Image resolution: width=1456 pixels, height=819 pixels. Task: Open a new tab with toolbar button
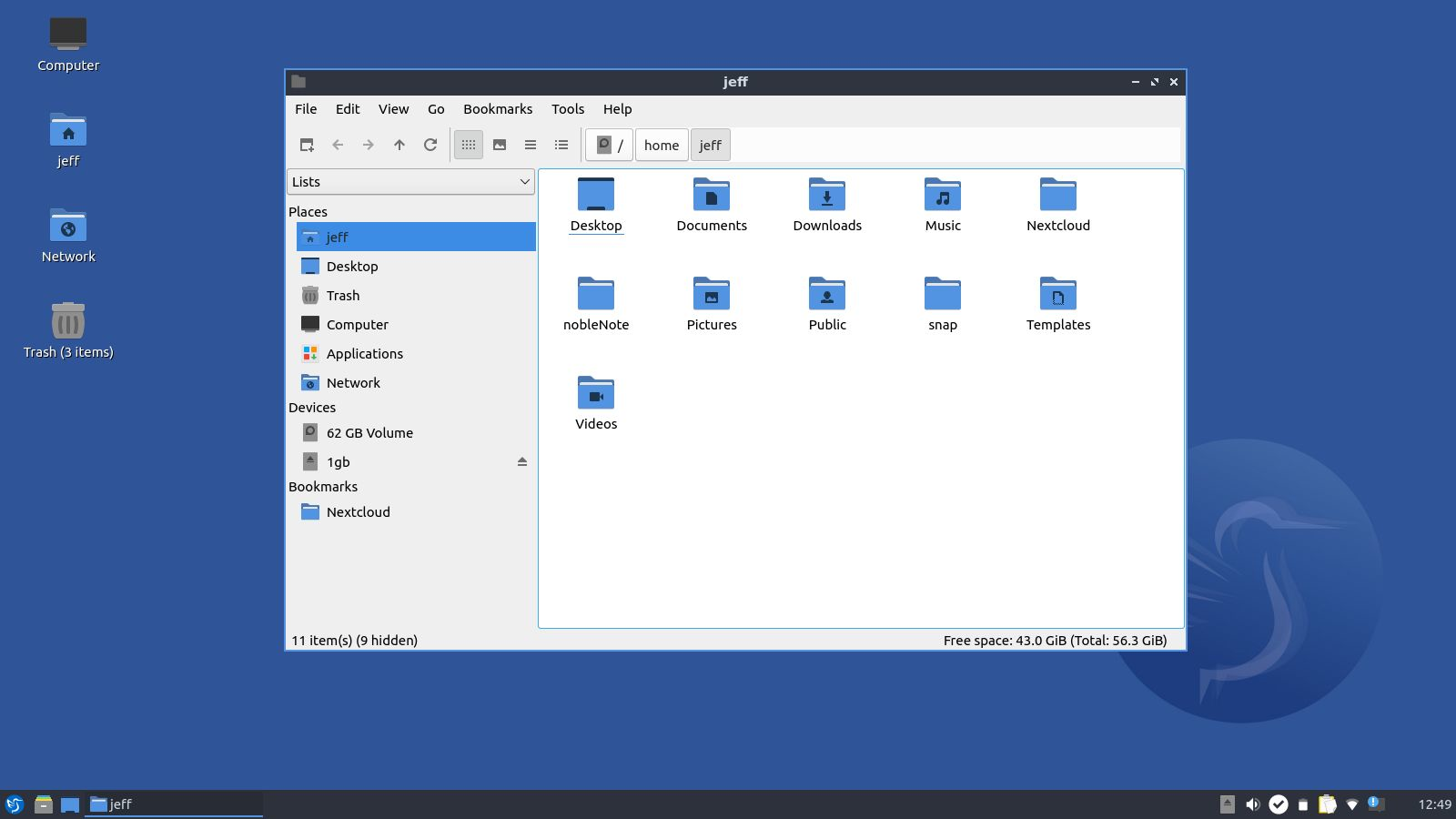point(307,145)
